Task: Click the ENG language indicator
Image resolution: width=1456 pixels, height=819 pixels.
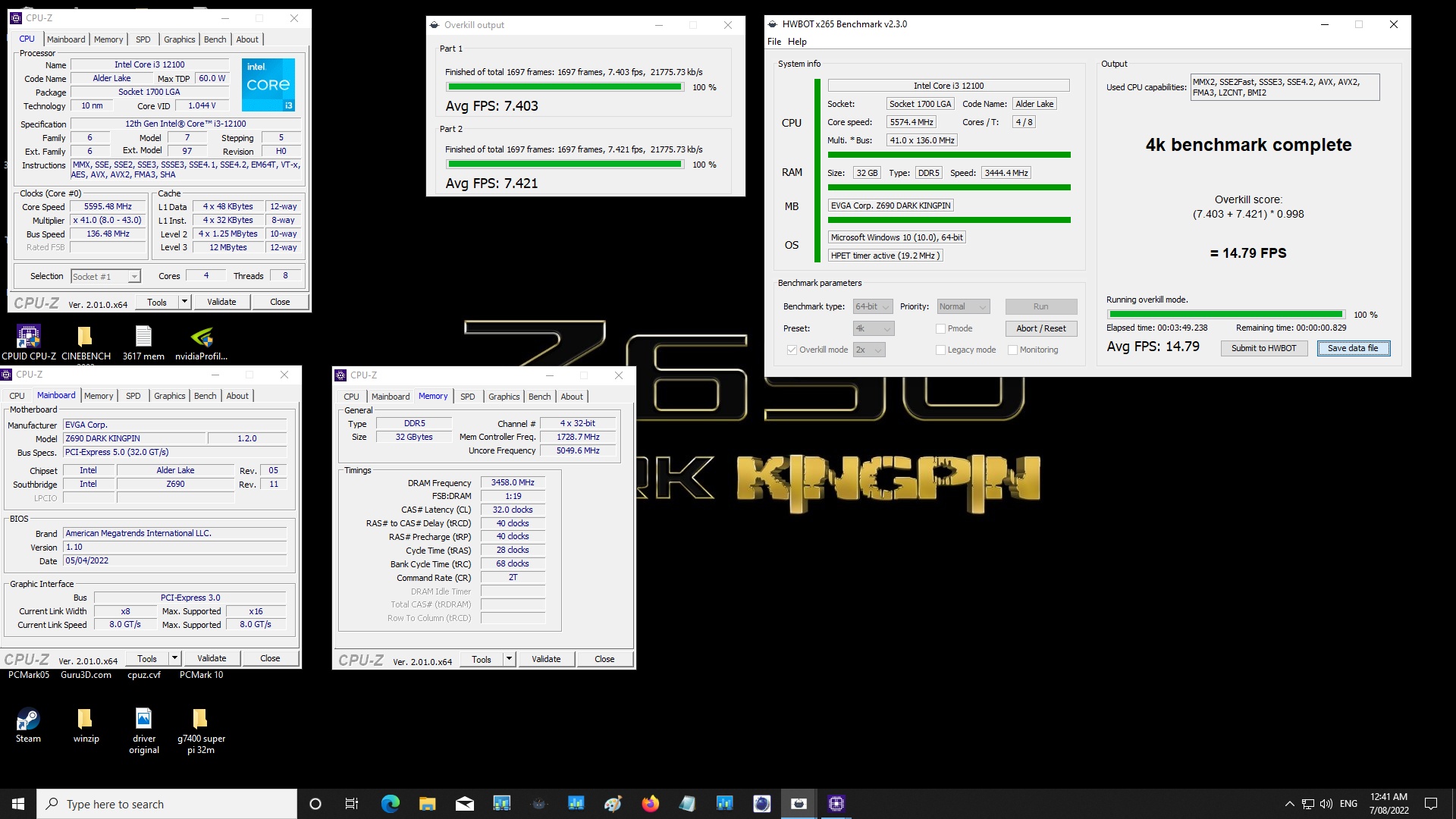Action: (x=1348, y=804)
